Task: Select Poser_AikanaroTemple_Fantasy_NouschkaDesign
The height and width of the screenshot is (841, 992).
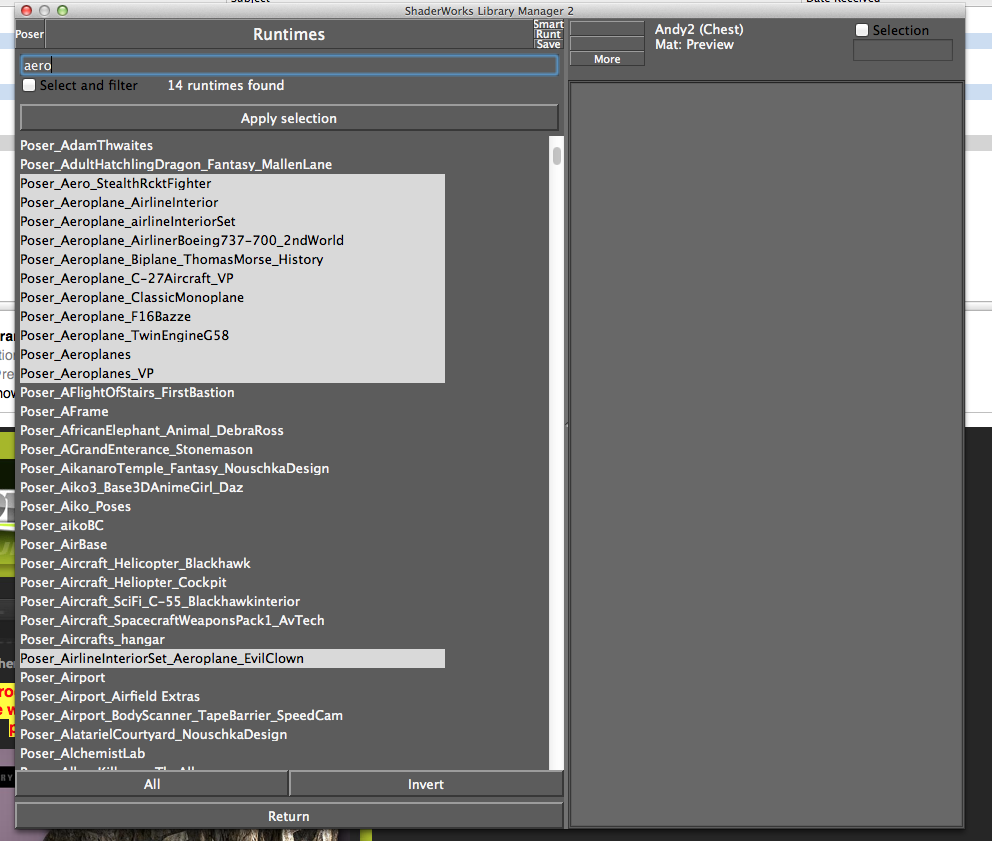Action: tap(232, 468)
